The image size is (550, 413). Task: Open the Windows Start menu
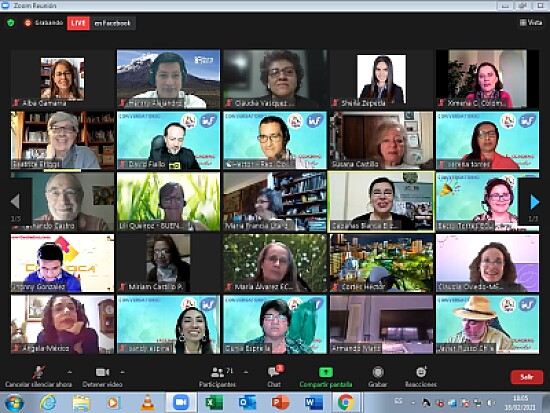(14, 402)
